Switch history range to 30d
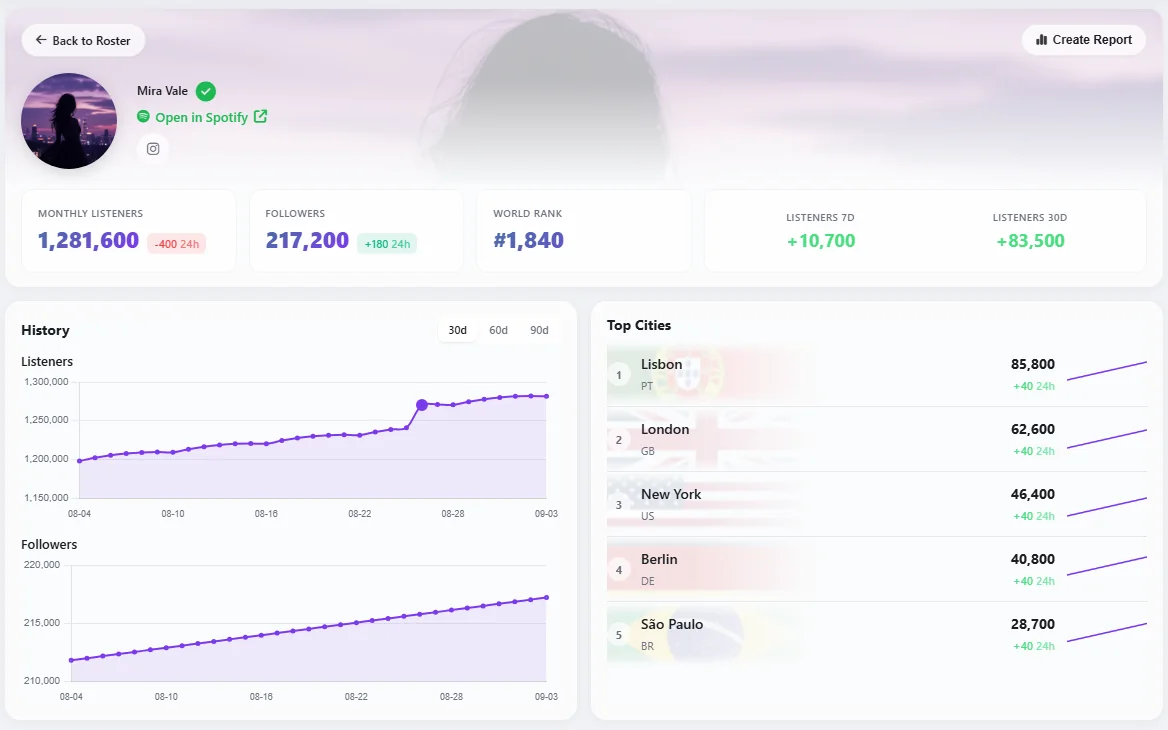This screenshot has width=1168, height=730. (457, 330)
